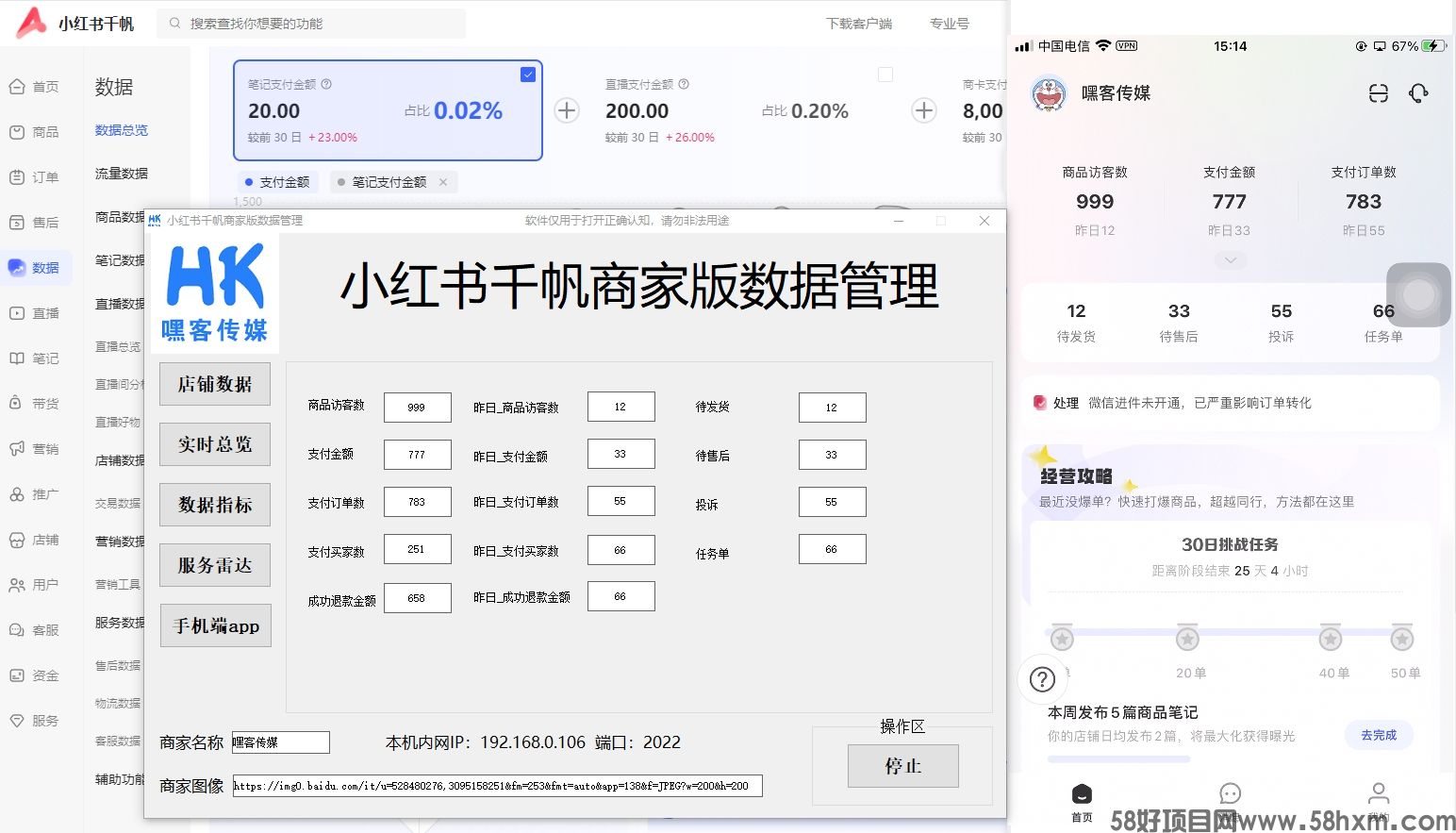Open the 数据总览 submenu item
The image size is (1456, 833).
tap(122, 130)
